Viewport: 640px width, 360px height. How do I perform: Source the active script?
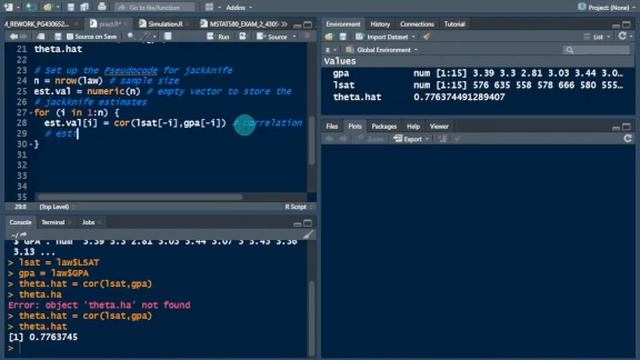pos(272,37)
